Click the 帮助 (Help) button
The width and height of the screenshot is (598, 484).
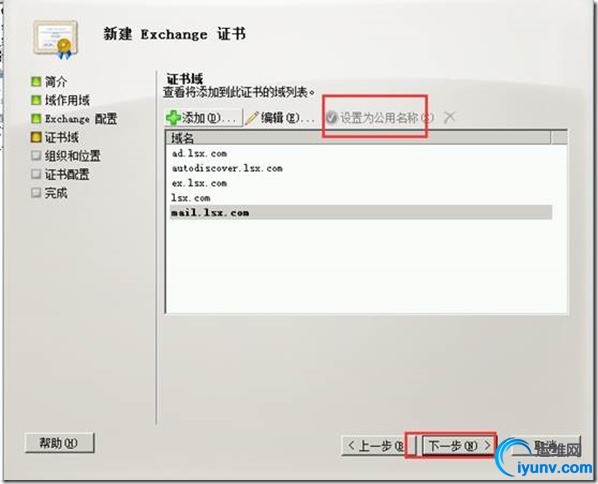tap(59, 443)
